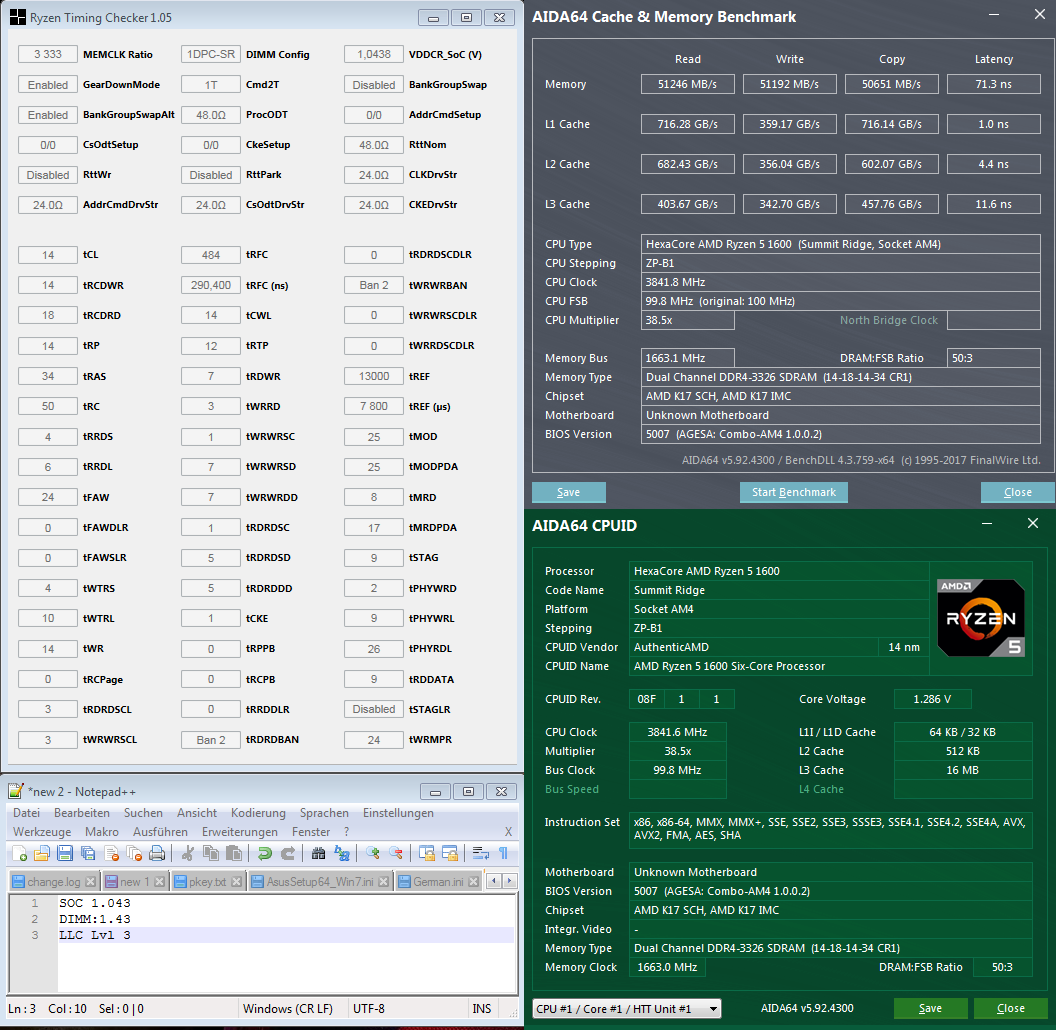The image size is (1056, 1030).
Task: Click the tRFC value 484 field
Action: click(x=211, y=255)
